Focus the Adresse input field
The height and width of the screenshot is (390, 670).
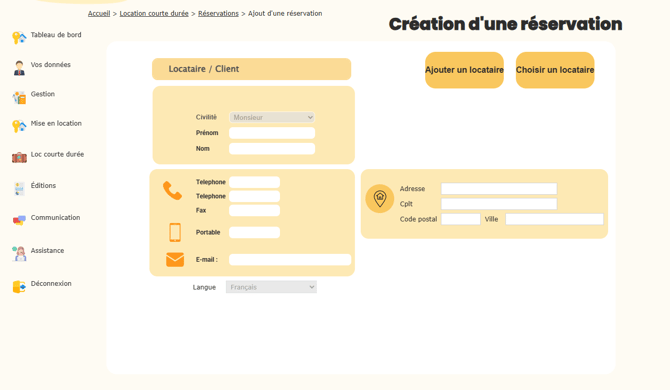pos(499,188)
